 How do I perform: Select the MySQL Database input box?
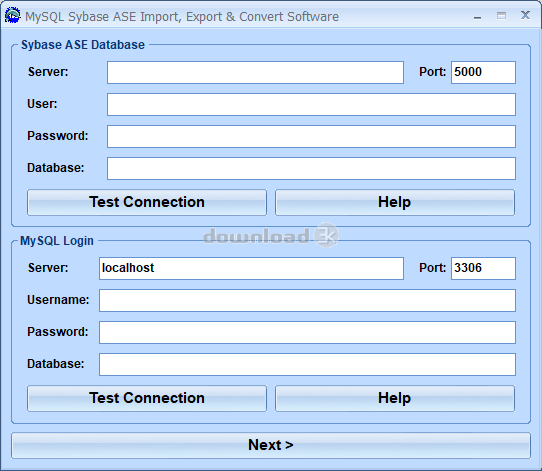[307, 364]
